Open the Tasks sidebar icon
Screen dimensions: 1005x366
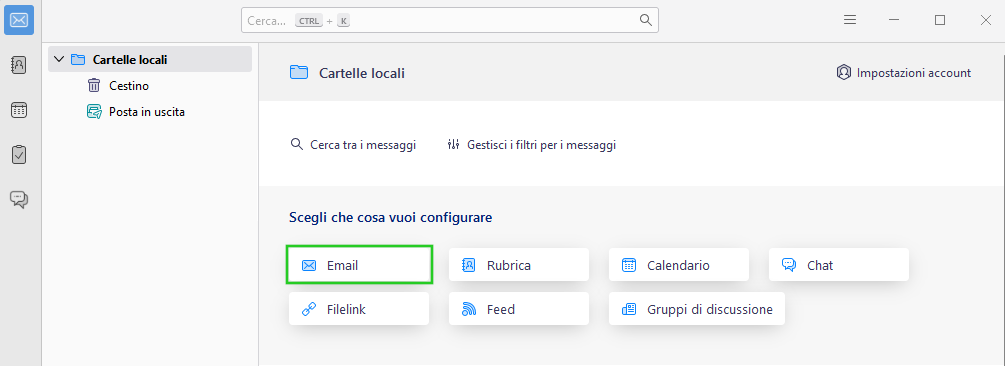coord(19,154)
